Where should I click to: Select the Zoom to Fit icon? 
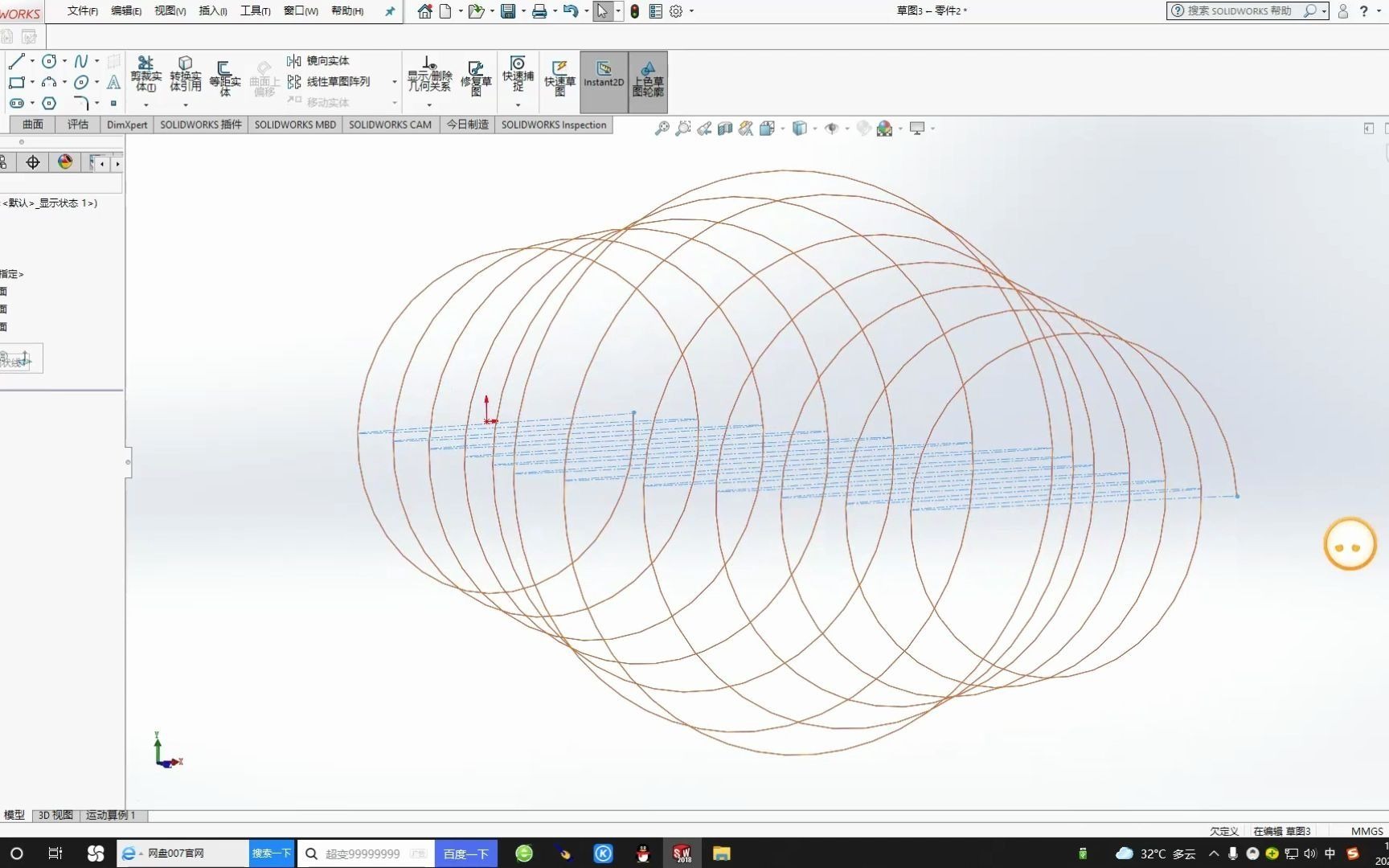pyautogui.click(x=662, y=129)
